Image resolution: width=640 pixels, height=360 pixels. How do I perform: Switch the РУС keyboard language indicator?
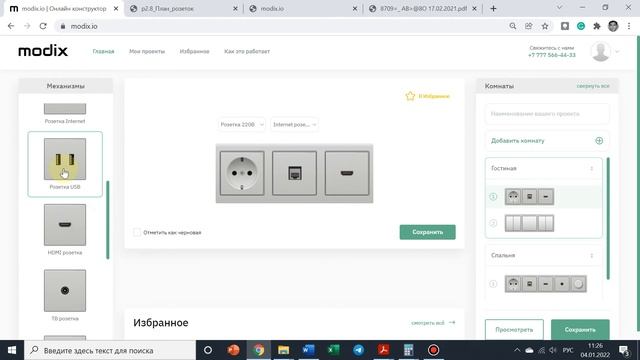coord(568,350)
